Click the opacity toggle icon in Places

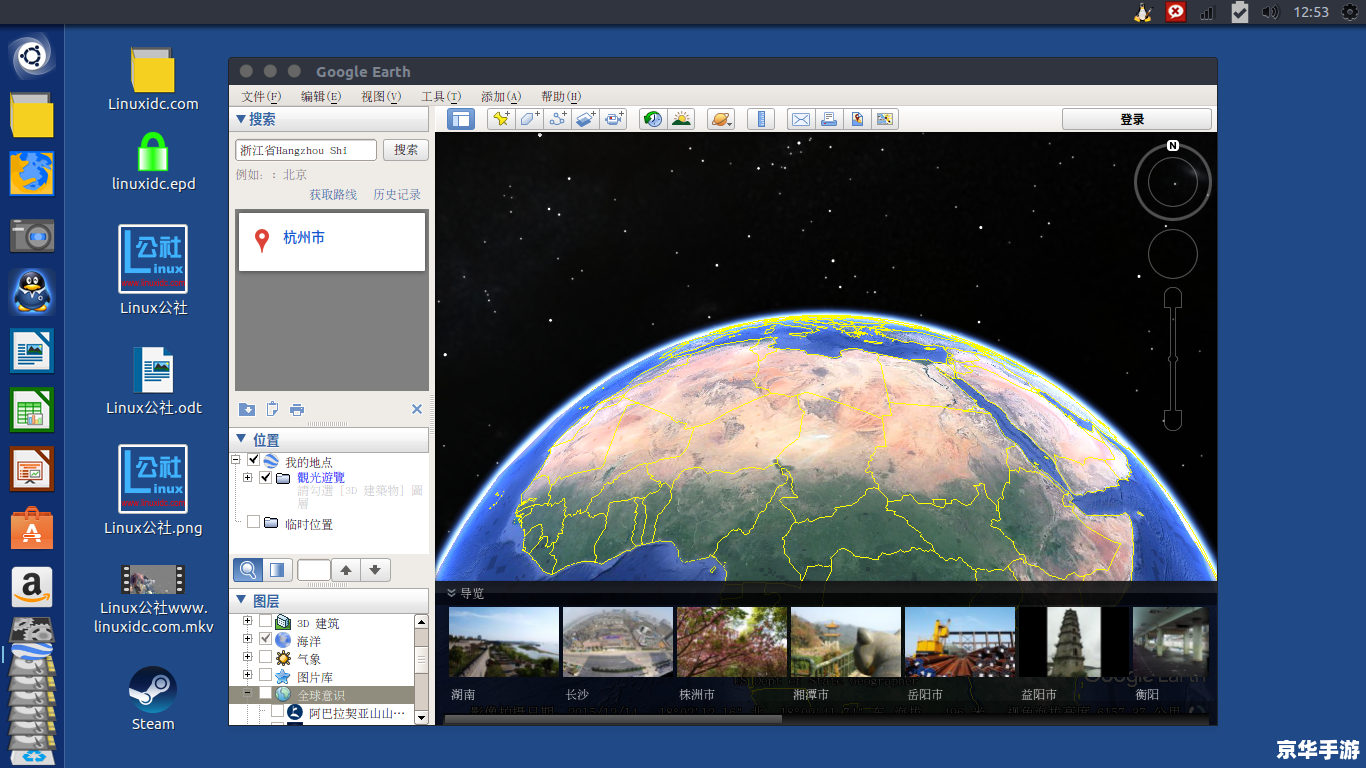pyautogui.click(x=278, y=570)
